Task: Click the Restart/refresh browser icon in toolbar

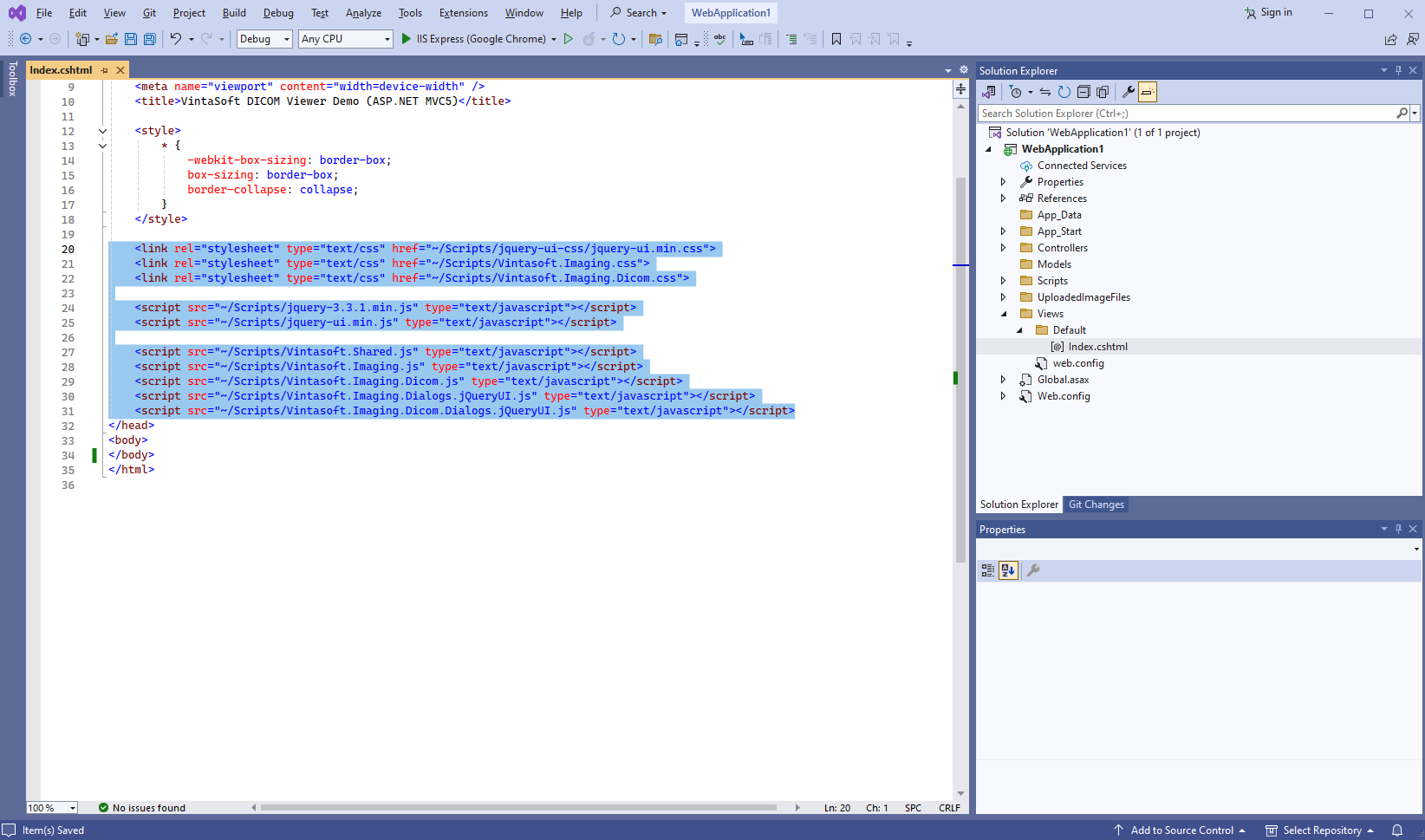Action: (x=618, y=39)
